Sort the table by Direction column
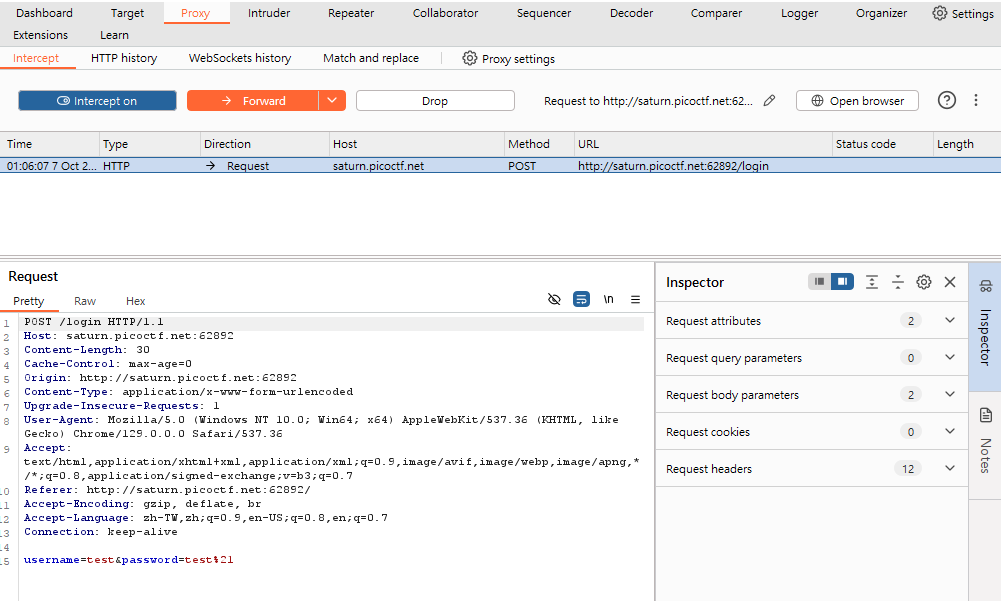This screenshot has width=1001, height=601. click(x=265, y=144)
